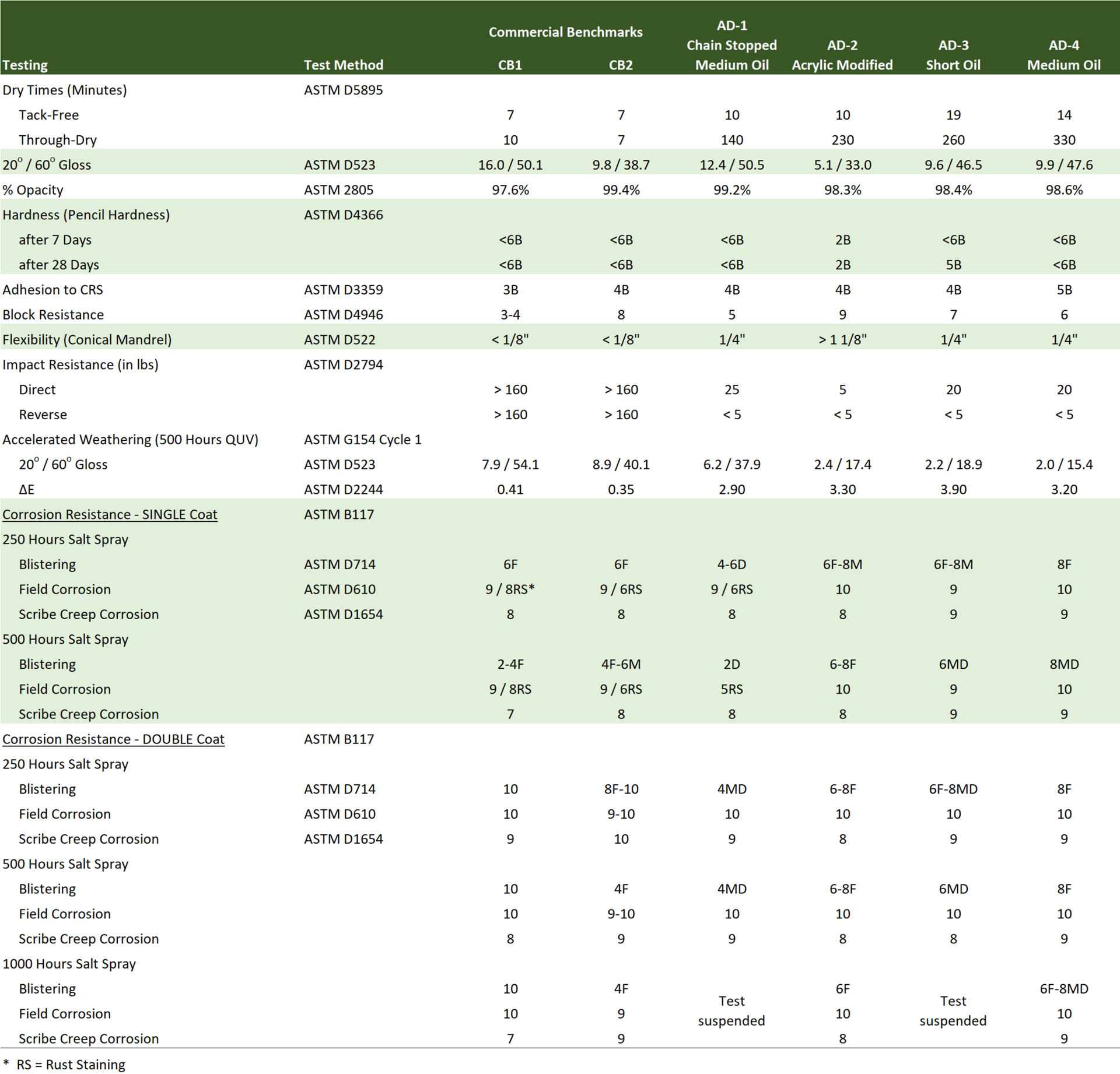Image resolution: width=1120 pixels, height=1074 pixels.
Task: Select the 'Reverse' row label
Action: coord(43,415)
